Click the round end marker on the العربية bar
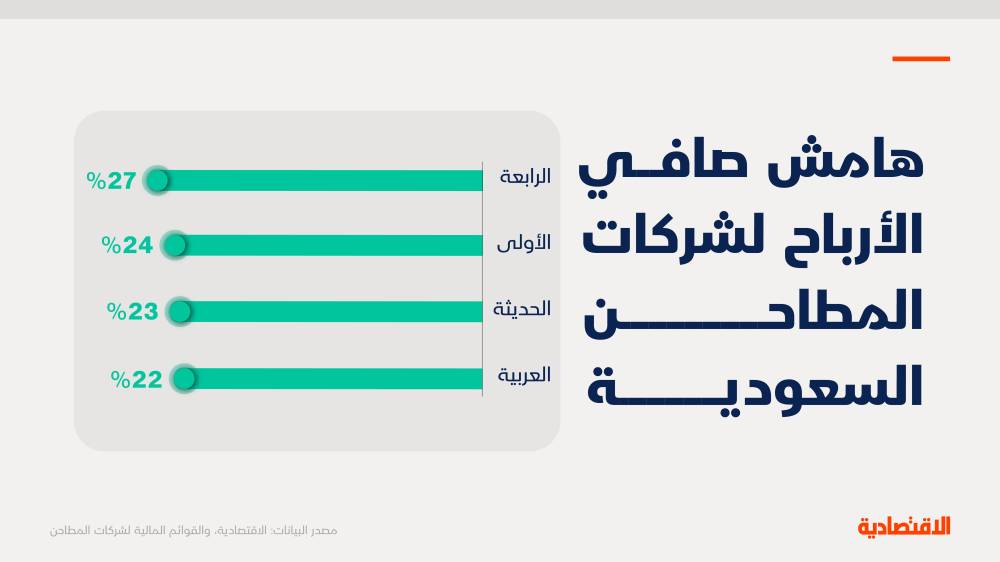This screenshot has height=562, width=1000. pos(183,379)
